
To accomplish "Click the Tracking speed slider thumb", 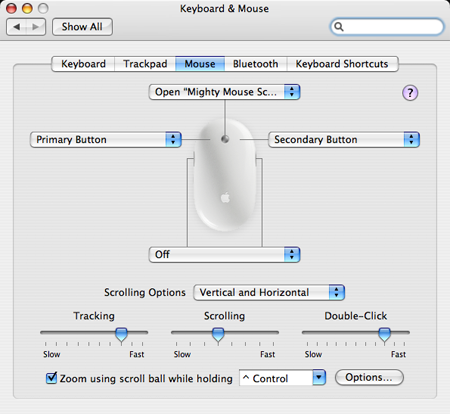I will [x=121, y=334].
